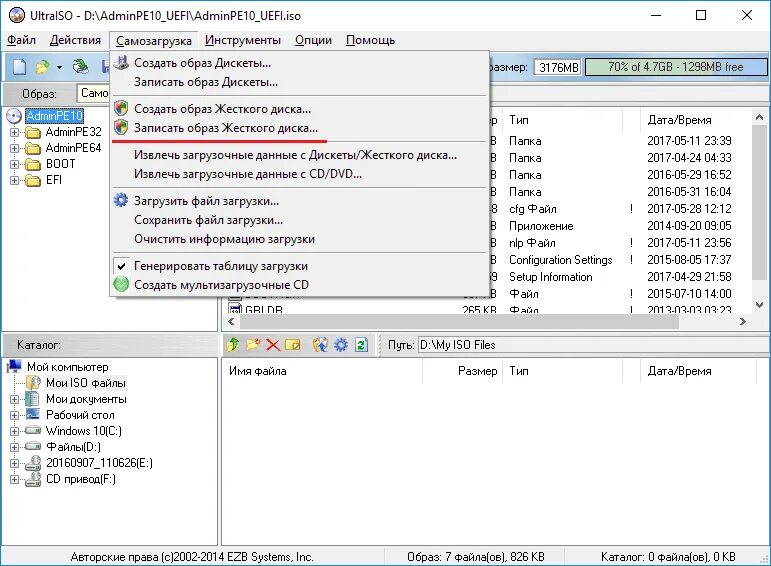Click the refresh icon in catalog toolbar
Viewport: 771px width, 566px height.
(361, 345)
